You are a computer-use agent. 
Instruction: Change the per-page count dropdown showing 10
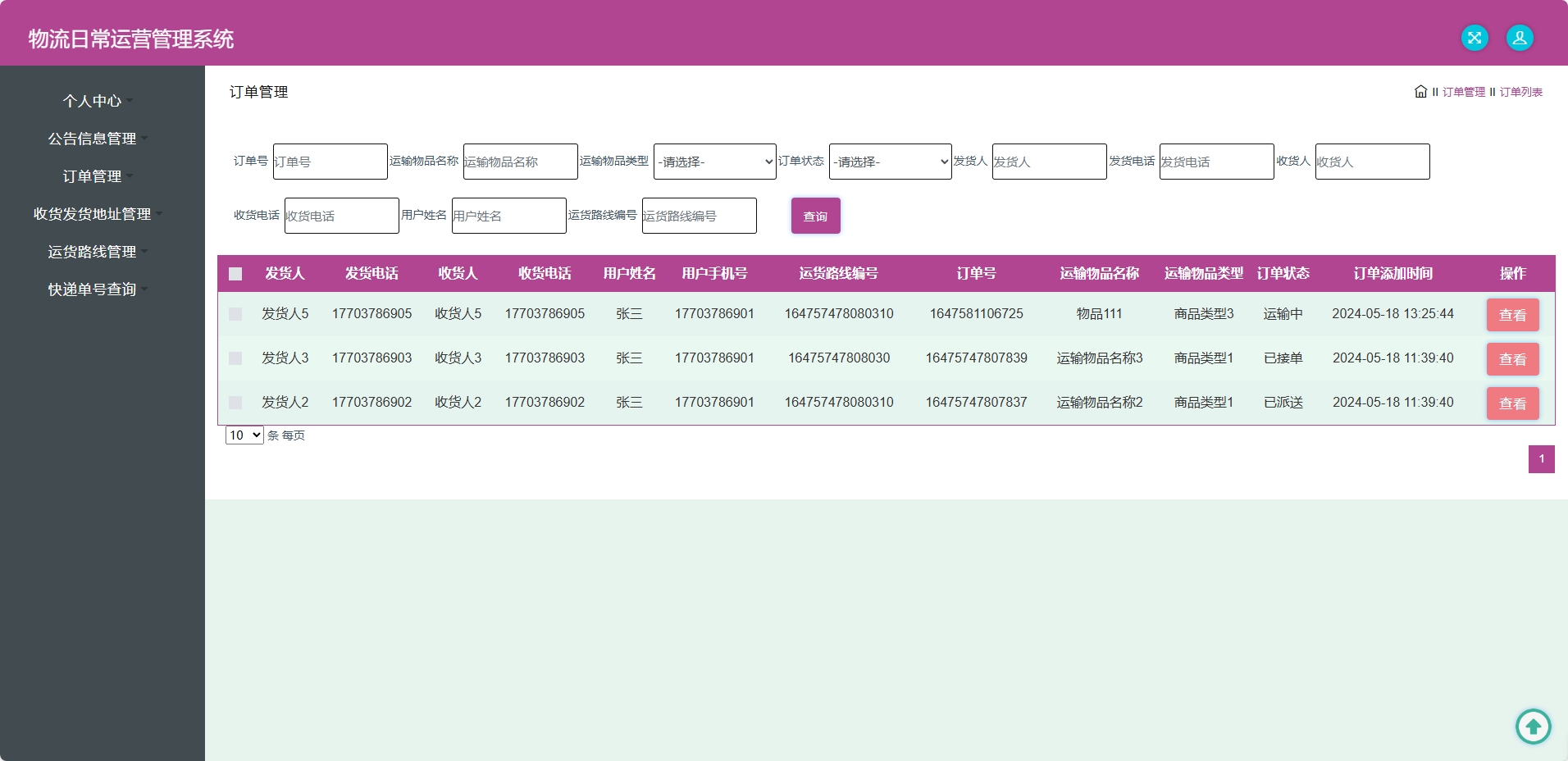pyautogui.click(x=243, y=435)
